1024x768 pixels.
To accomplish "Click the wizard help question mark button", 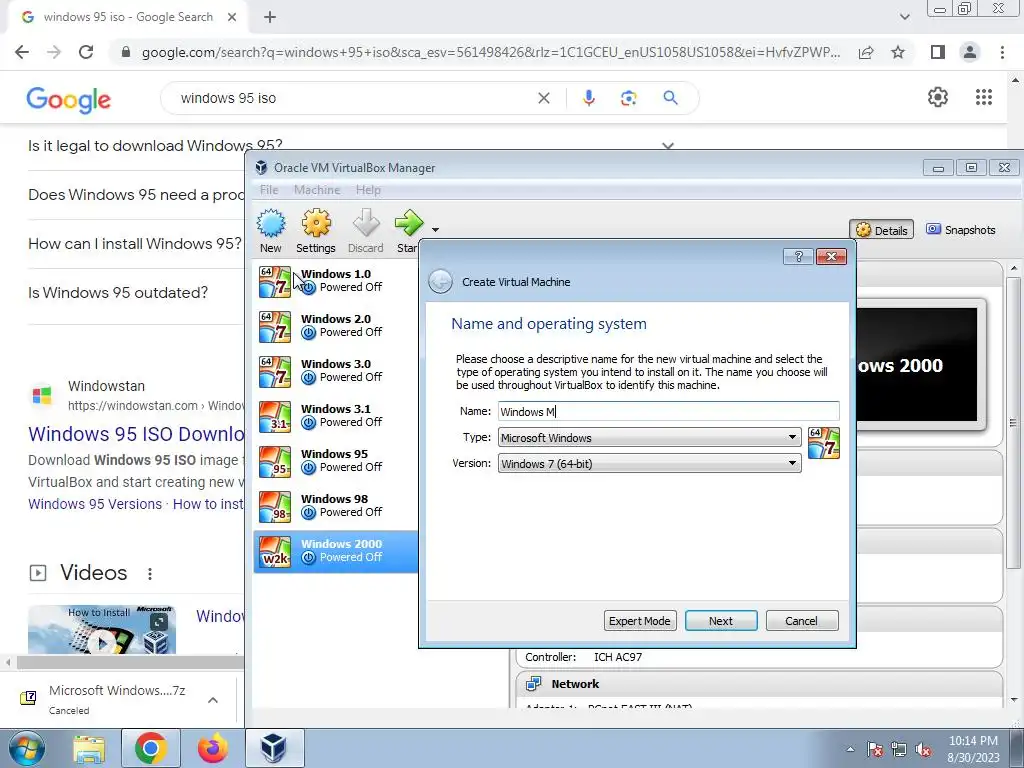I will click(798, 257).
